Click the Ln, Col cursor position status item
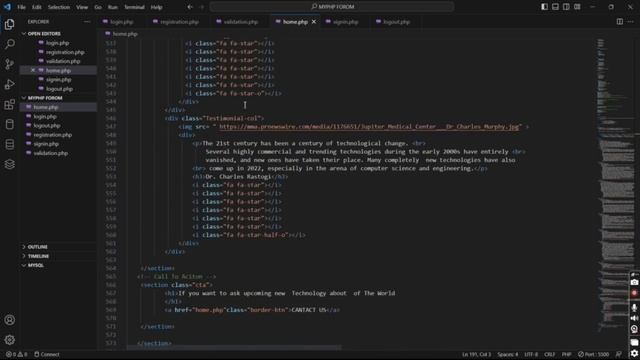Image resolution: width=640 pixels, height=360 pixels. (x=476, y=354)
